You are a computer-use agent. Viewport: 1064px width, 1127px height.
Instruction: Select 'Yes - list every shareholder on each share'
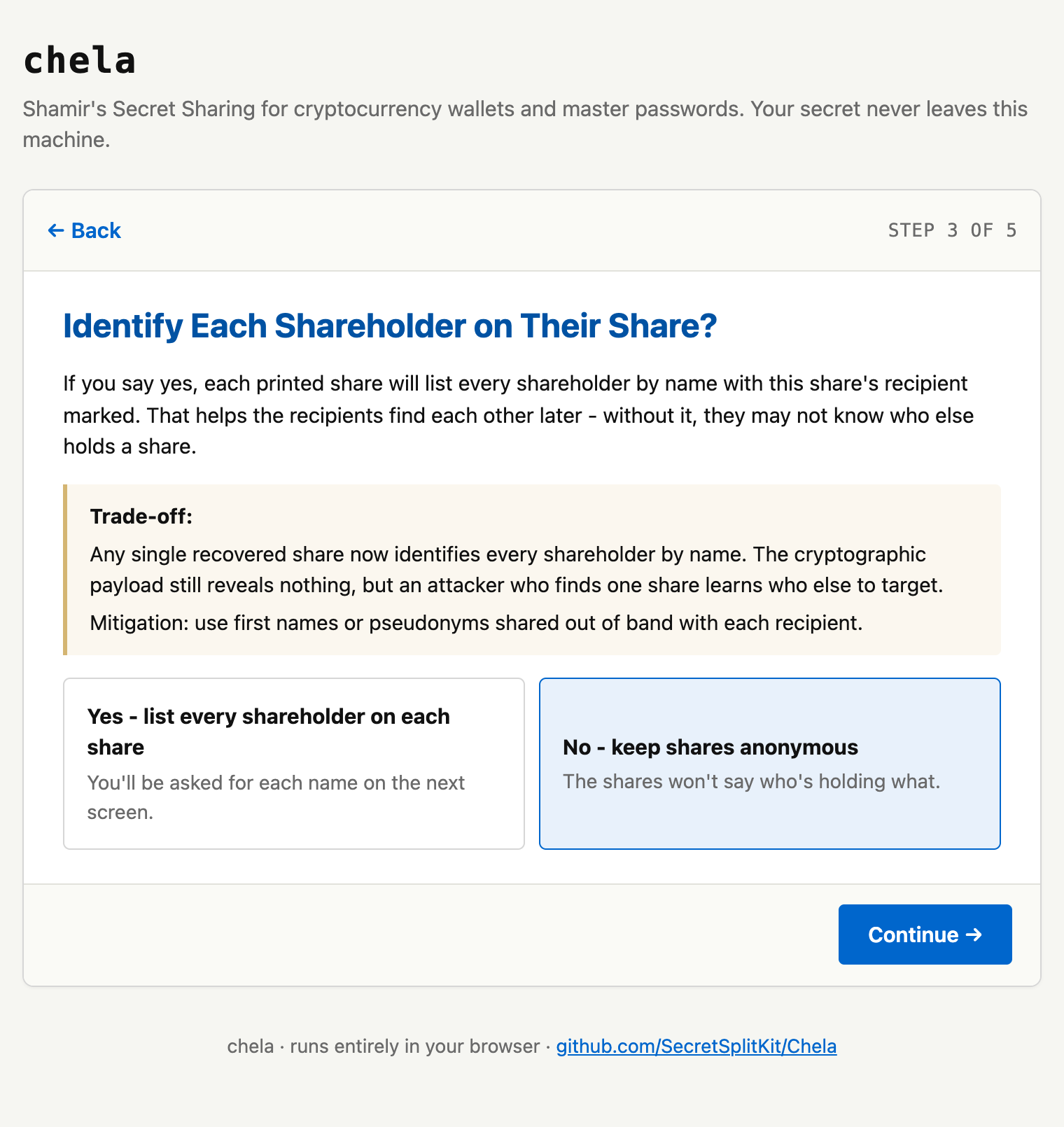294,764
